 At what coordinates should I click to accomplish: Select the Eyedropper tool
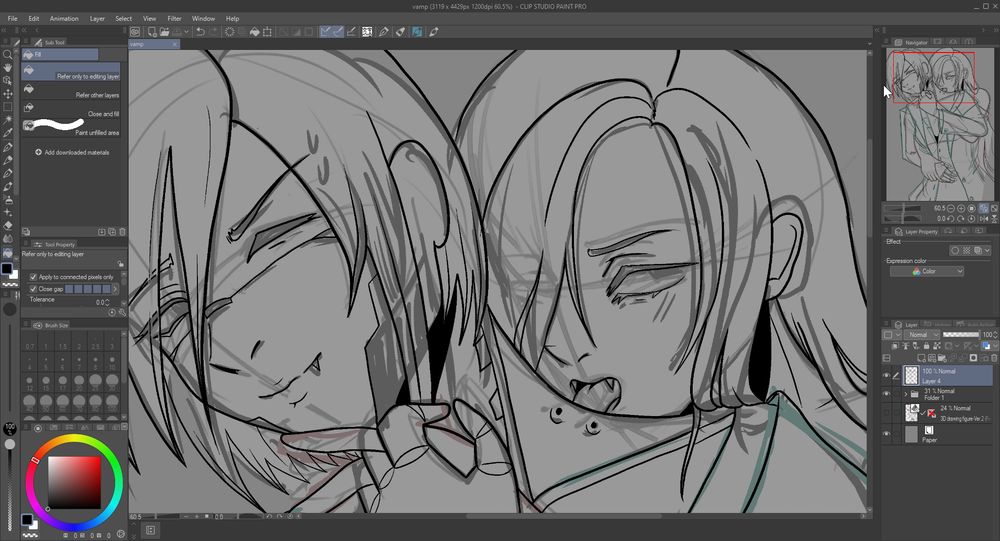click(x=8, y=133)
